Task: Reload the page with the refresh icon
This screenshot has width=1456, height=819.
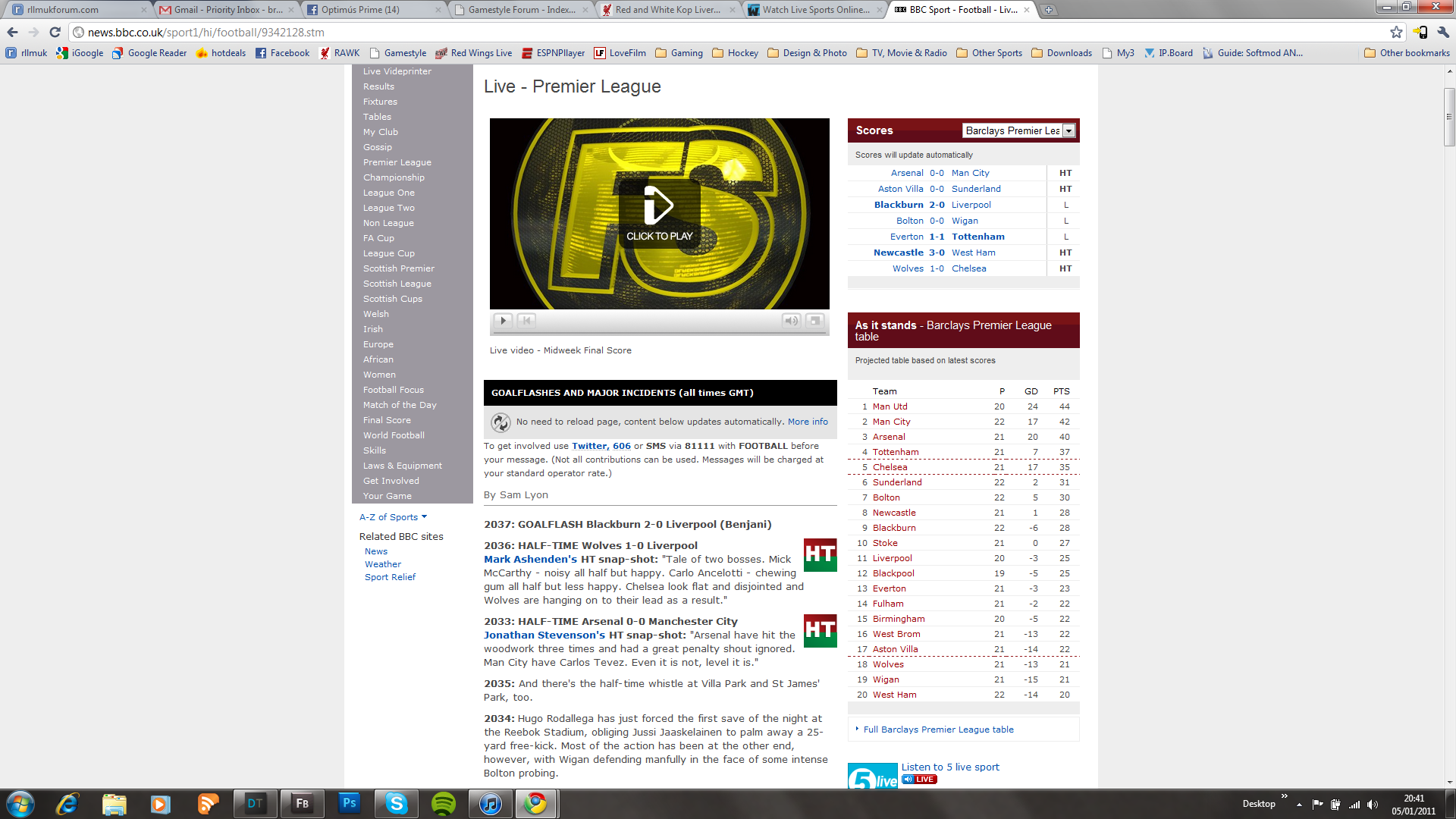Action: (x=55, y=32)
